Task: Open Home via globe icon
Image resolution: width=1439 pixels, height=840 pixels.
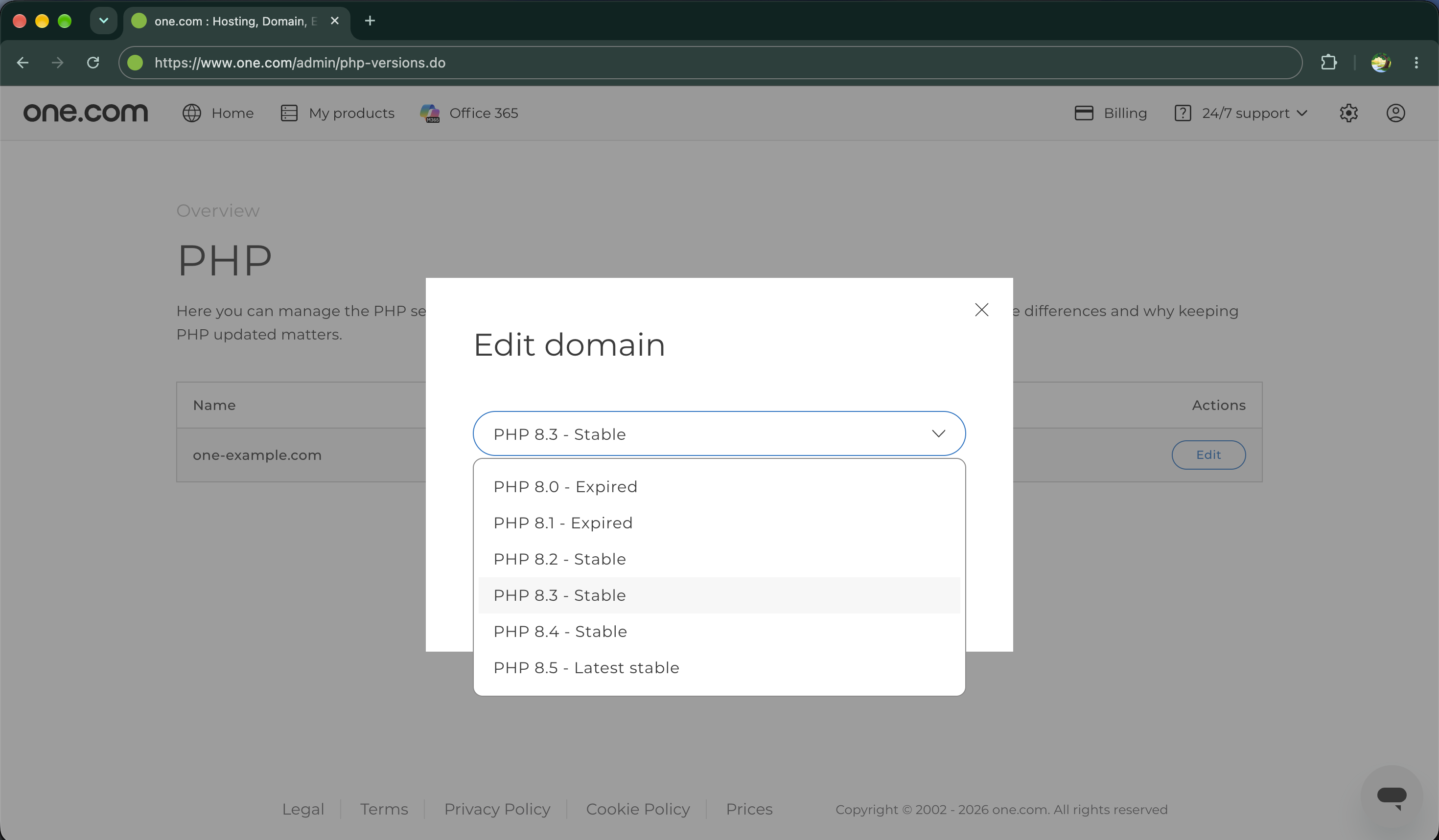Action: point(192,113)
